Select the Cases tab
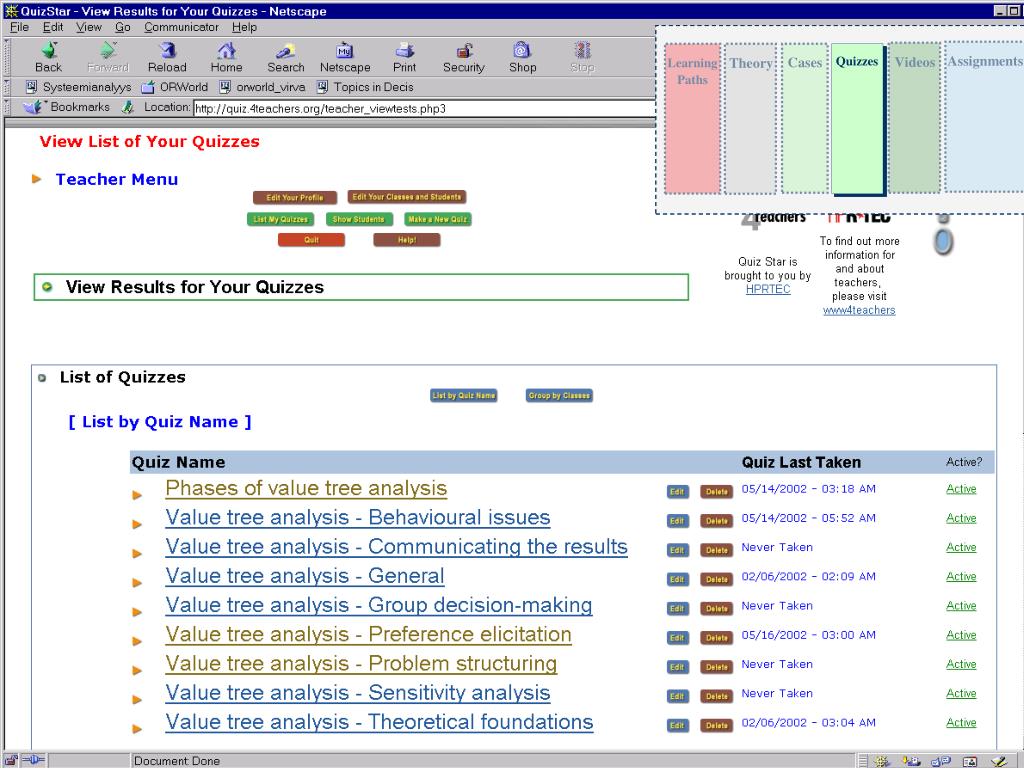 coord(805,119)
